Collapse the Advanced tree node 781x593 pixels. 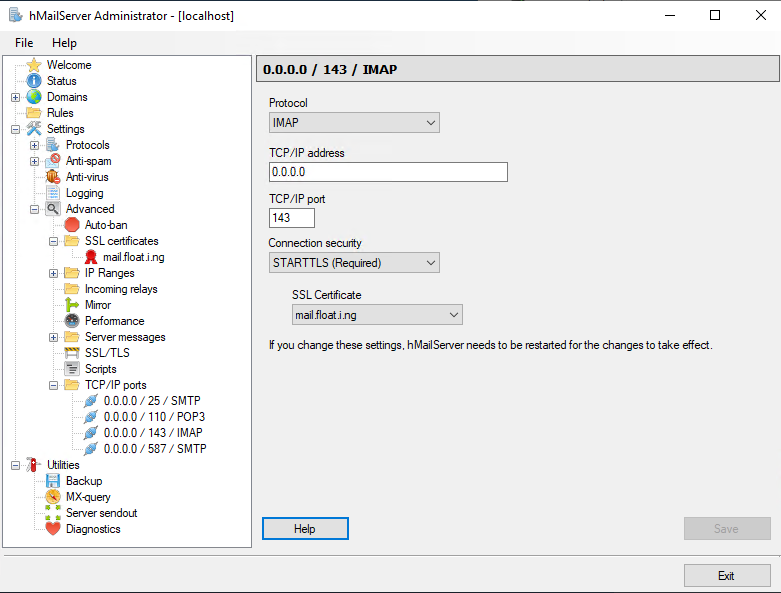(x=34, y=209)
